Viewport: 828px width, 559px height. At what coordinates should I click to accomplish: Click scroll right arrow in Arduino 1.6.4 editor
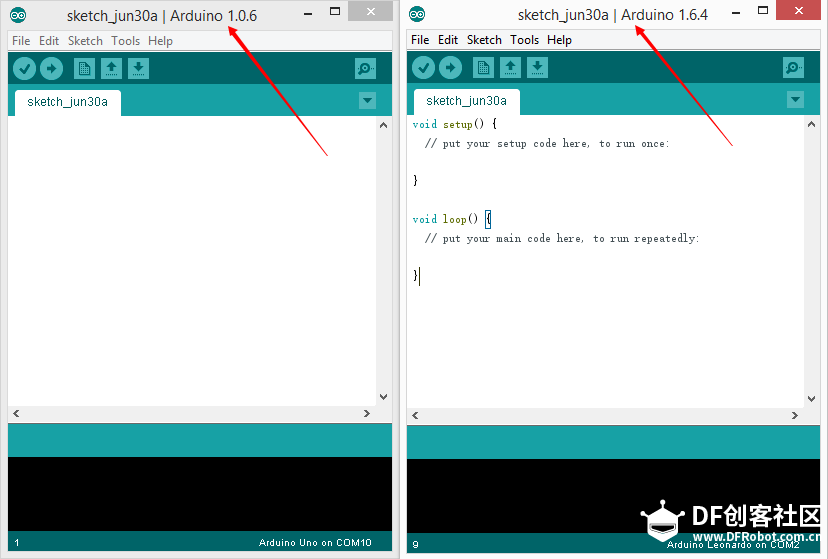click(795, 415)
